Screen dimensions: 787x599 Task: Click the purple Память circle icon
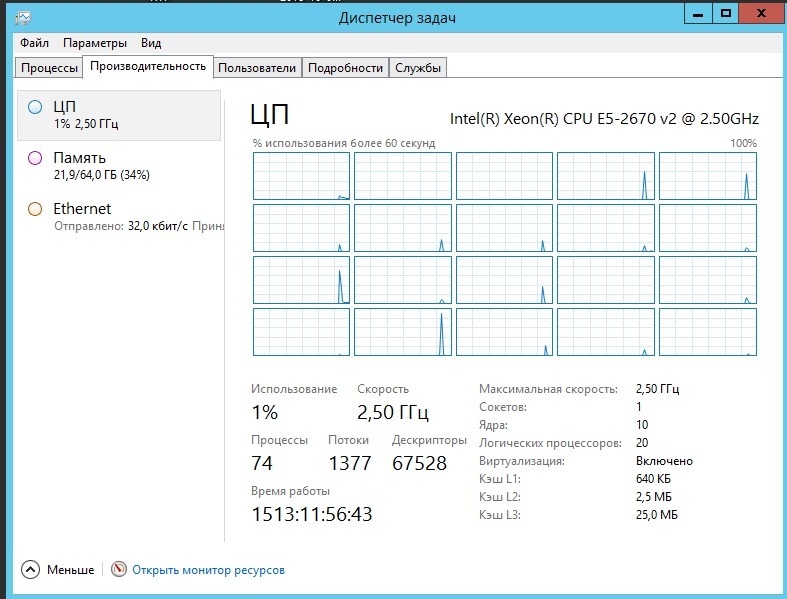[x=35, y=158]
